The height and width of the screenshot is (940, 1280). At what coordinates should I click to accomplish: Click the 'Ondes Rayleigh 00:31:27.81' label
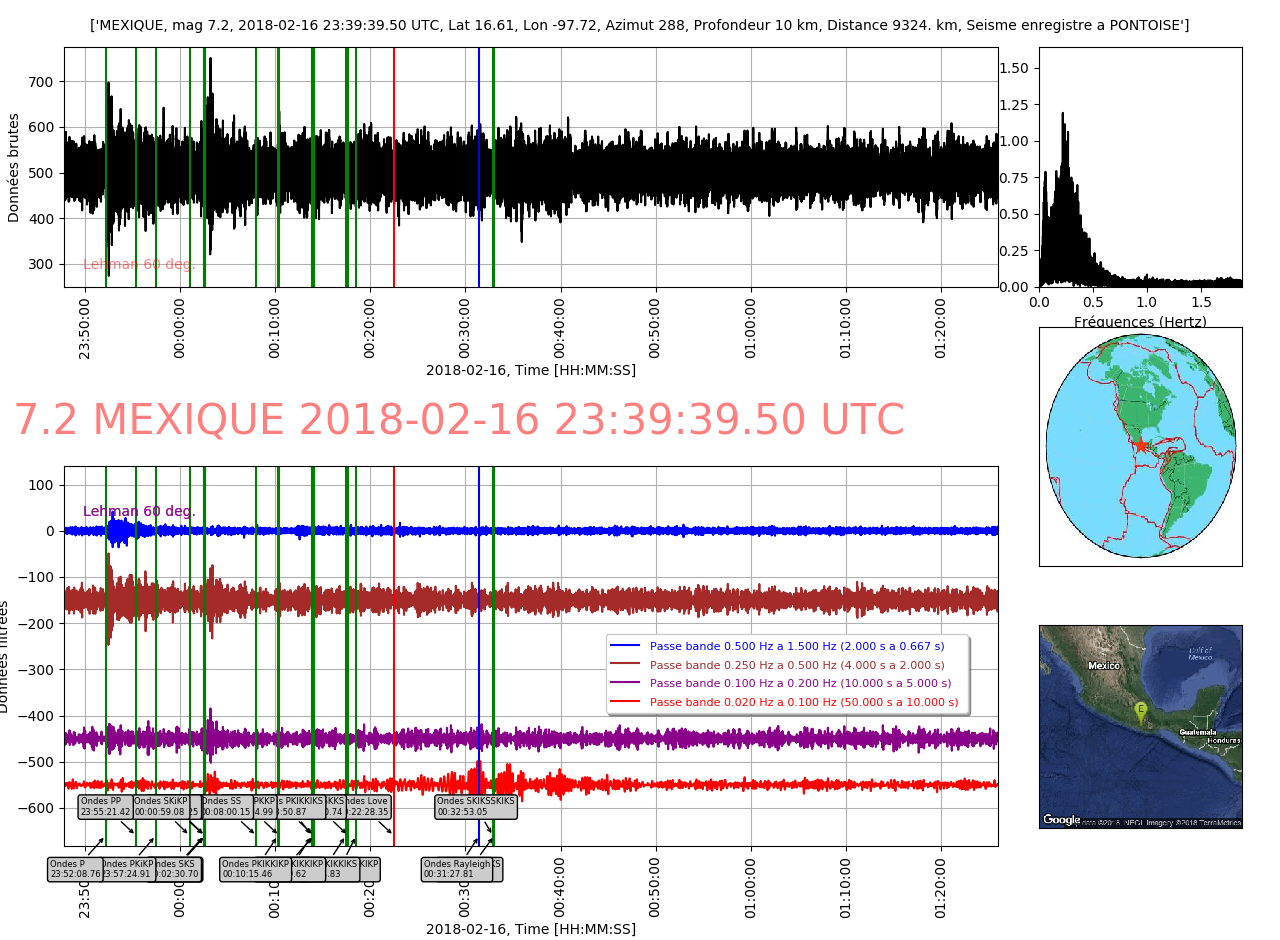coord(457,869)
